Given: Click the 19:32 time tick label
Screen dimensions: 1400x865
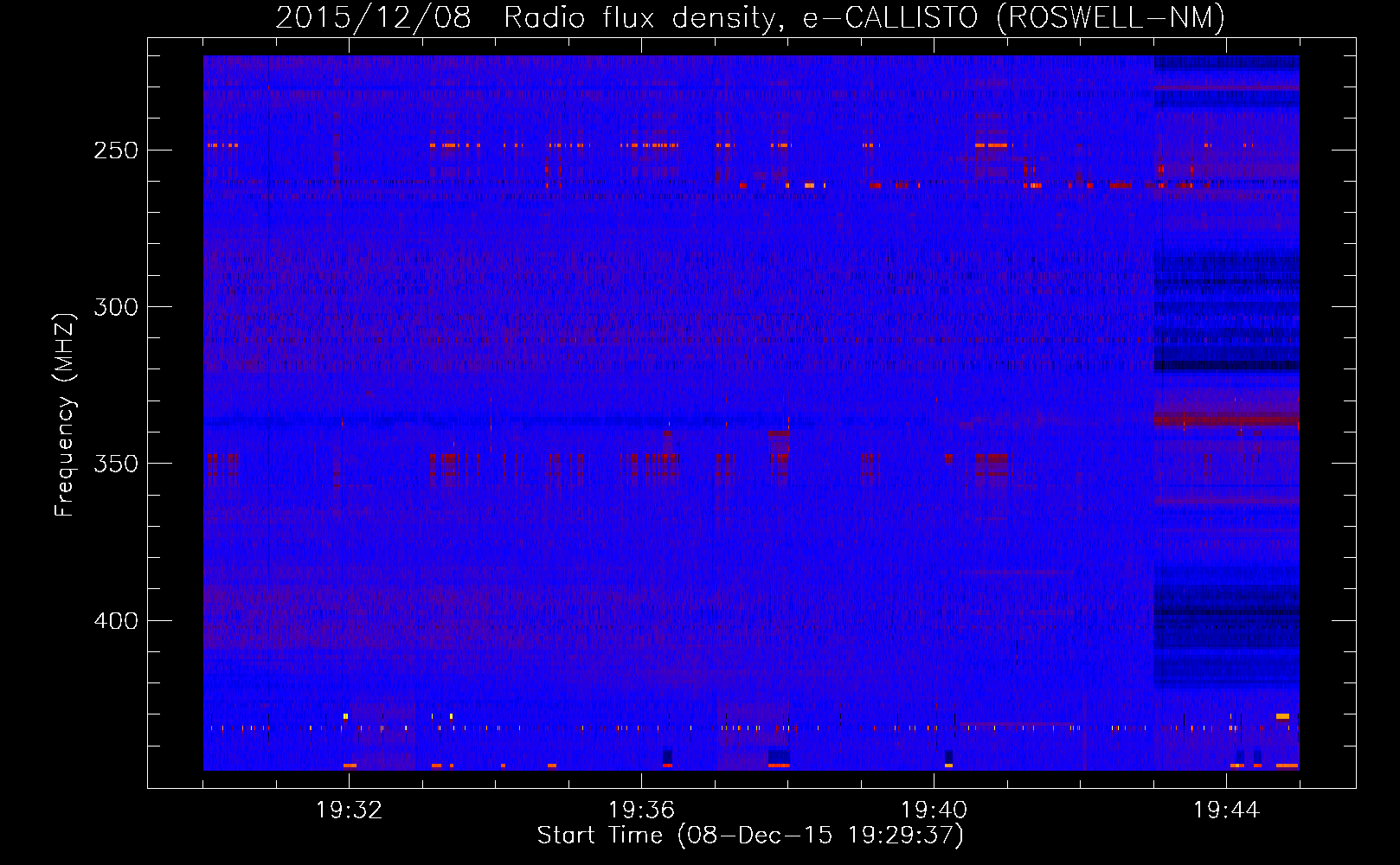Looking at the screenshot, I should click(x=349, y=810).
